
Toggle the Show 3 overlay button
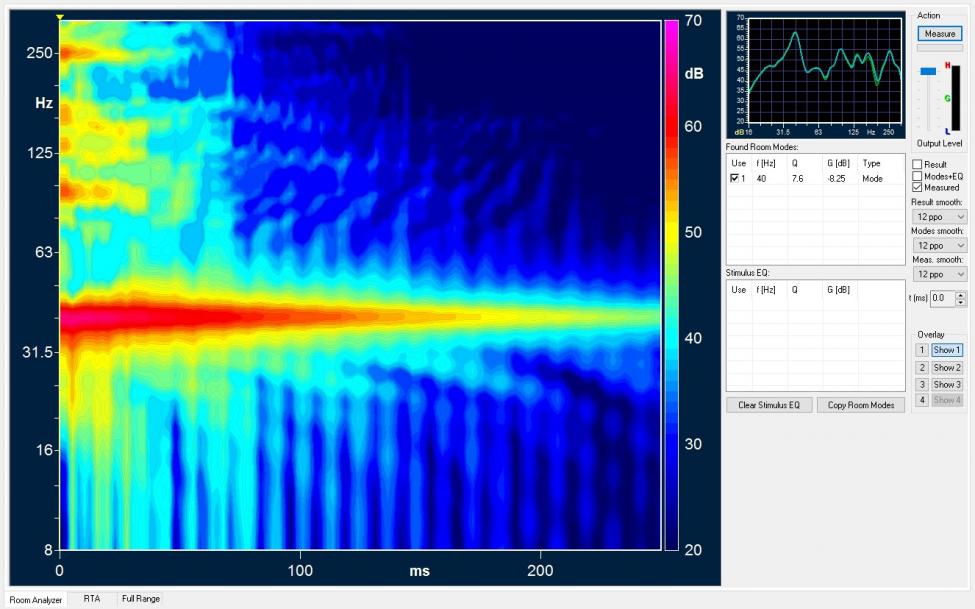click(947, 384)
